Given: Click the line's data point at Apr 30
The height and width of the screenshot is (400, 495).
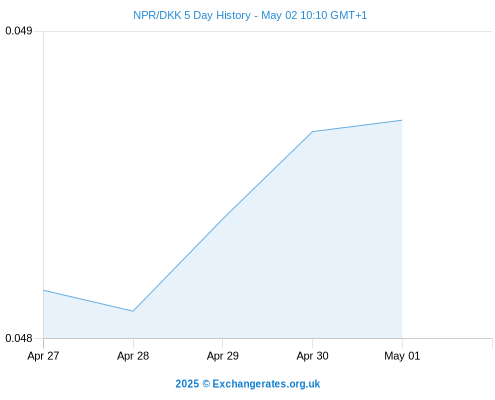Looking at the screenshot, I should (312, 132).
